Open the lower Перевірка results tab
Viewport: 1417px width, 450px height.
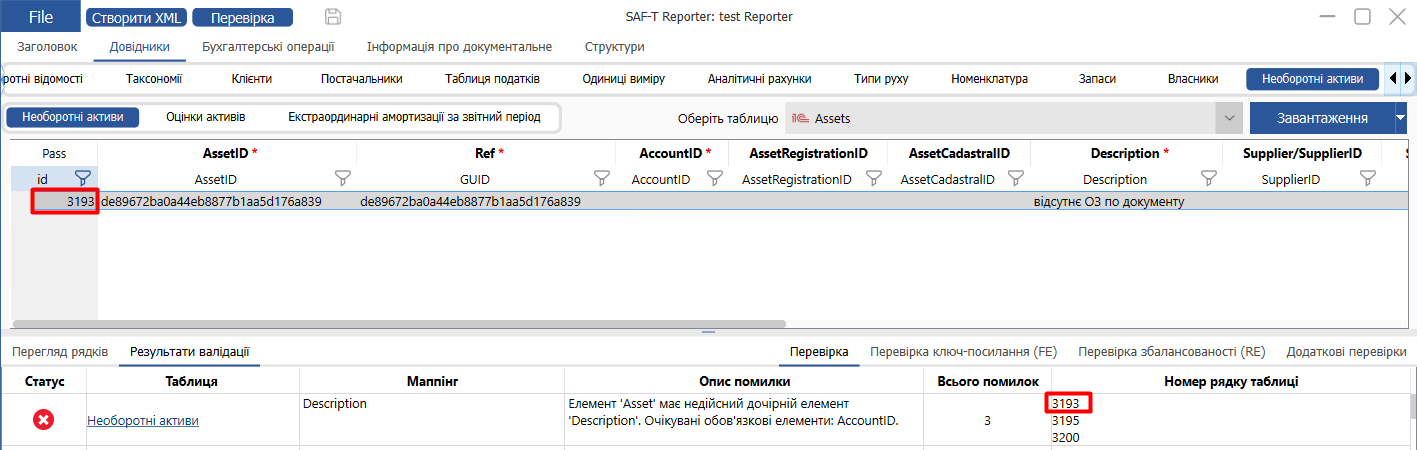tap(819, 352)
